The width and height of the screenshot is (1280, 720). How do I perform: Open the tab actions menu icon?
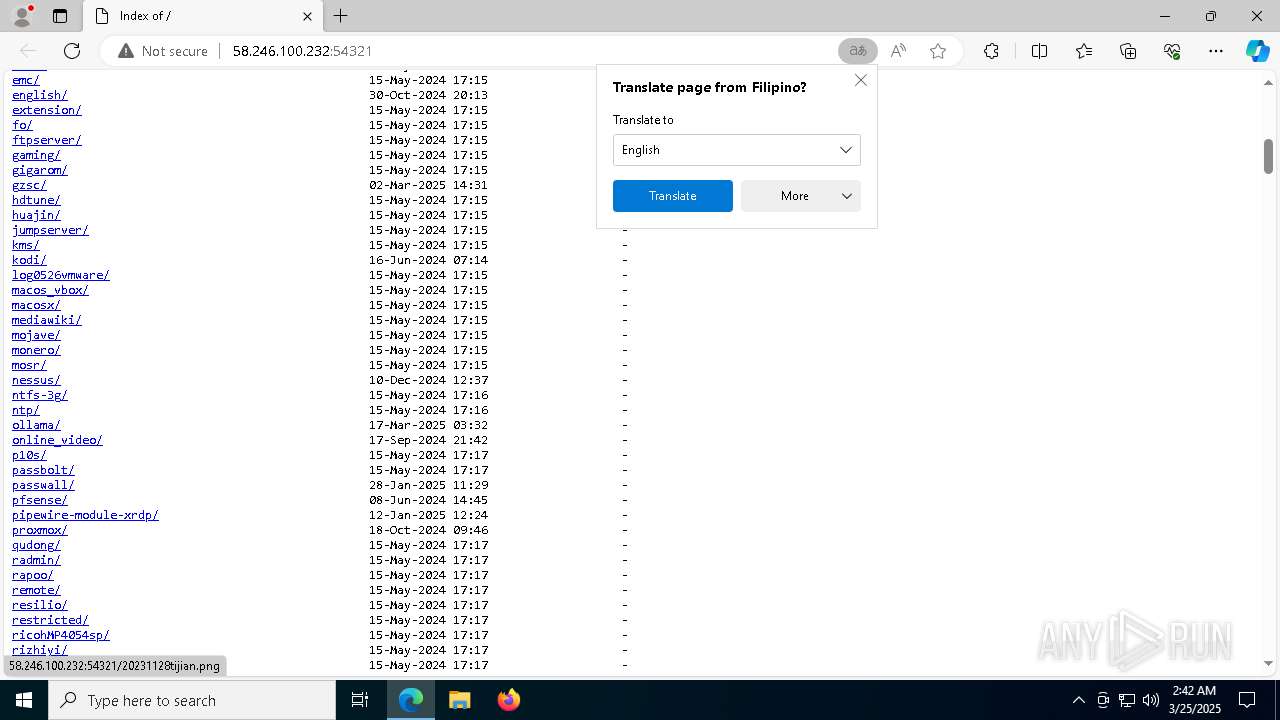point(60,16)
